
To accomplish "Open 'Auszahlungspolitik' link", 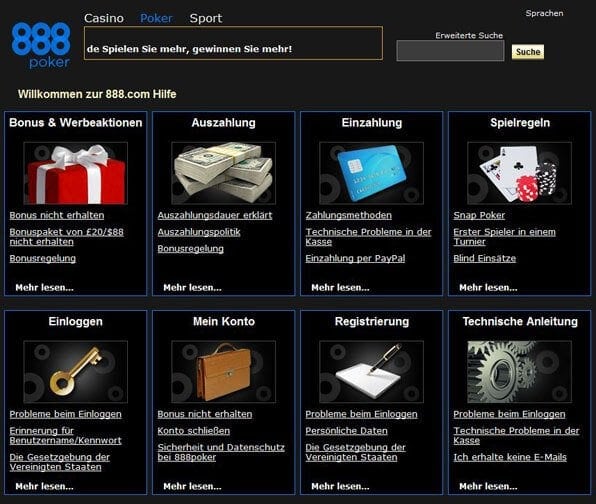I will 199,232.
